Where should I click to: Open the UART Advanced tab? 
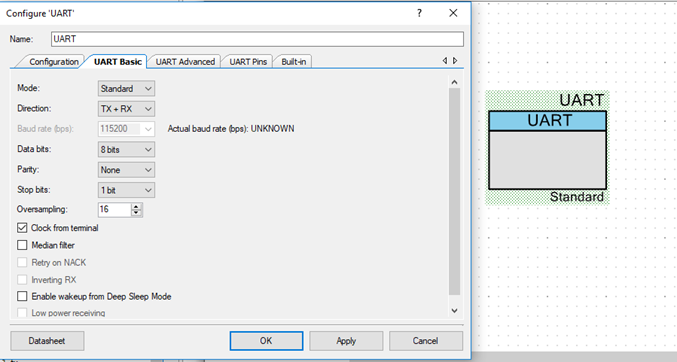(185, 62)
